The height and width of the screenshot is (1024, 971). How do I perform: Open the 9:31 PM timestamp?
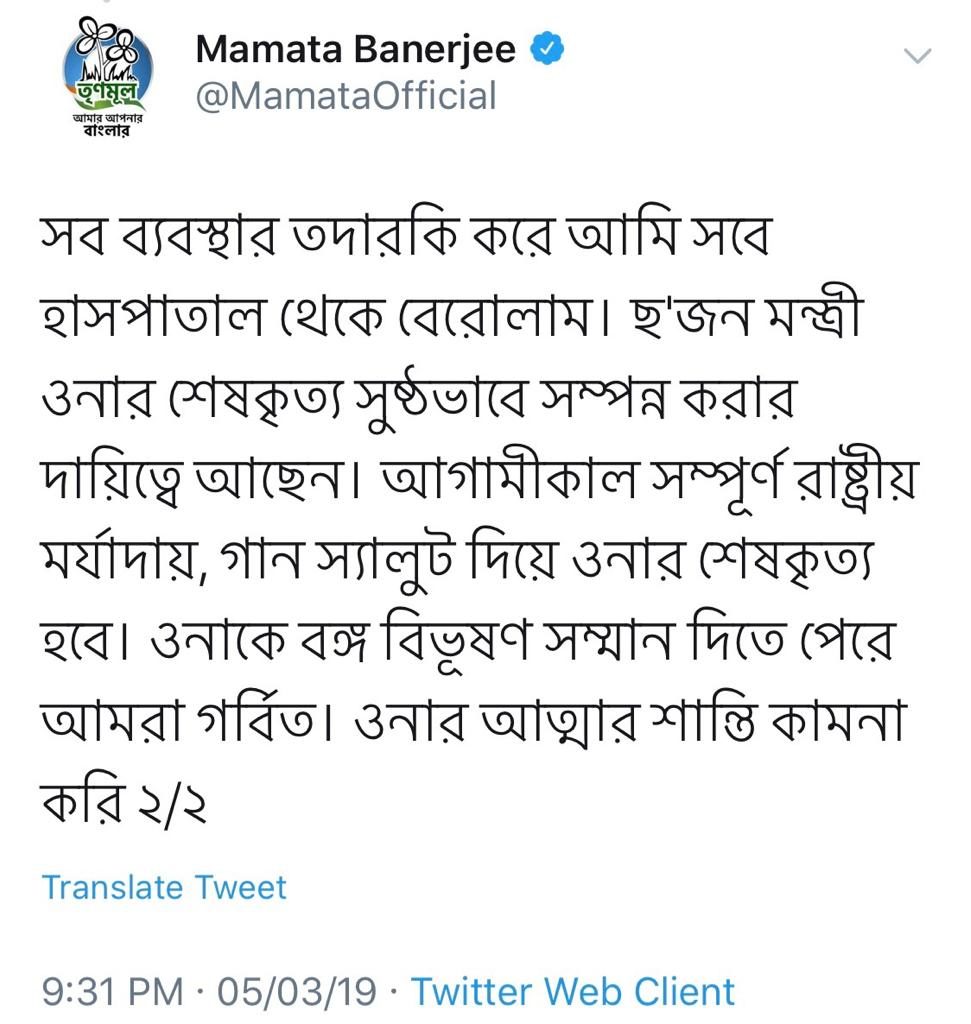[x=112, y=991]
